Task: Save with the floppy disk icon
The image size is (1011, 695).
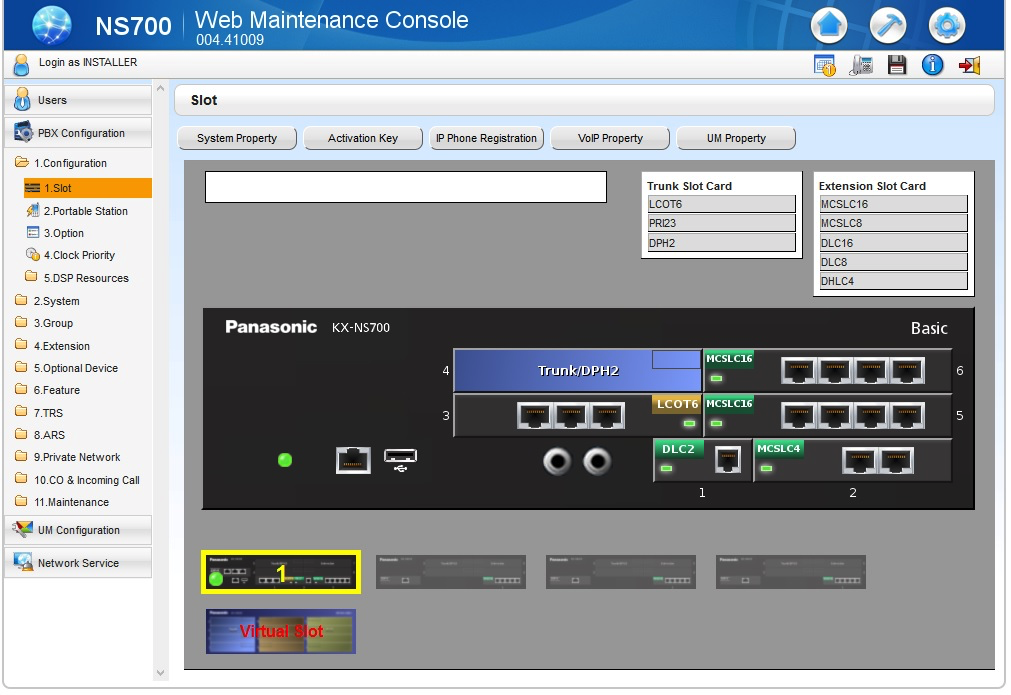Action: [897, 65]
